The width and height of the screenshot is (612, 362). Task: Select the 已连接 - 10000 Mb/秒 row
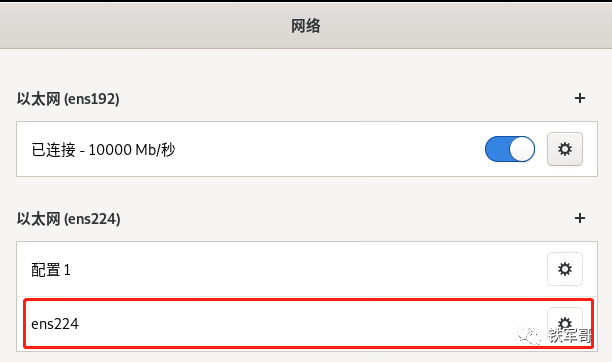pos(307,149)
